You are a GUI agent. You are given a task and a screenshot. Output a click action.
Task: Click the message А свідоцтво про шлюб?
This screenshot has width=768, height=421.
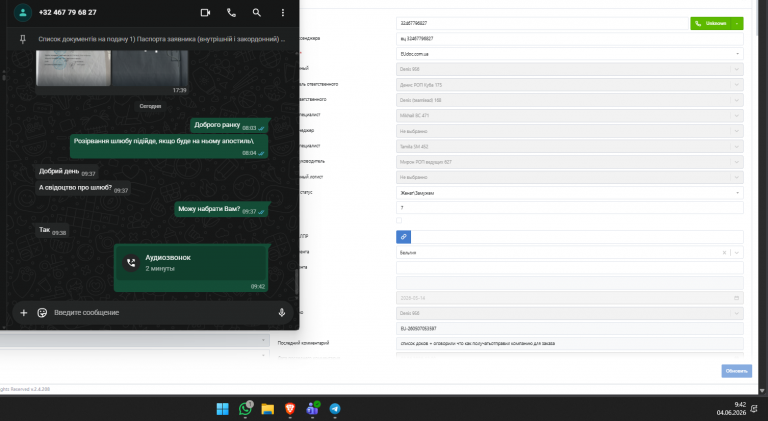(x=82, y=188)
